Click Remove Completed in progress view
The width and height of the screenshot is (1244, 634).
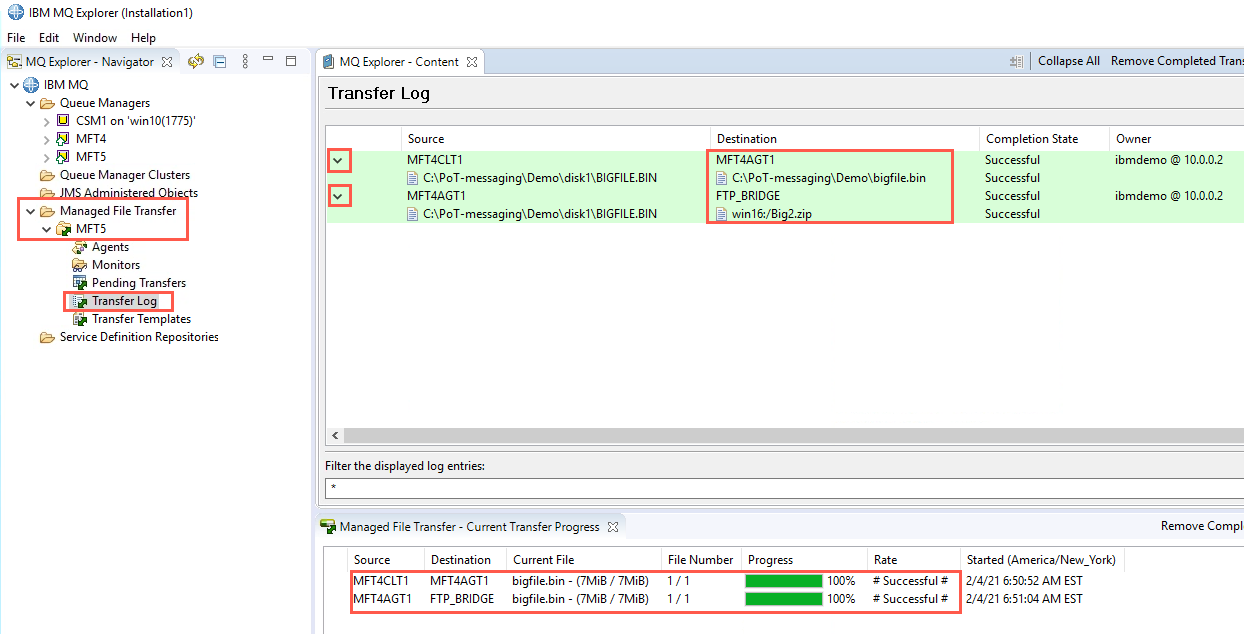[1202, 526]
